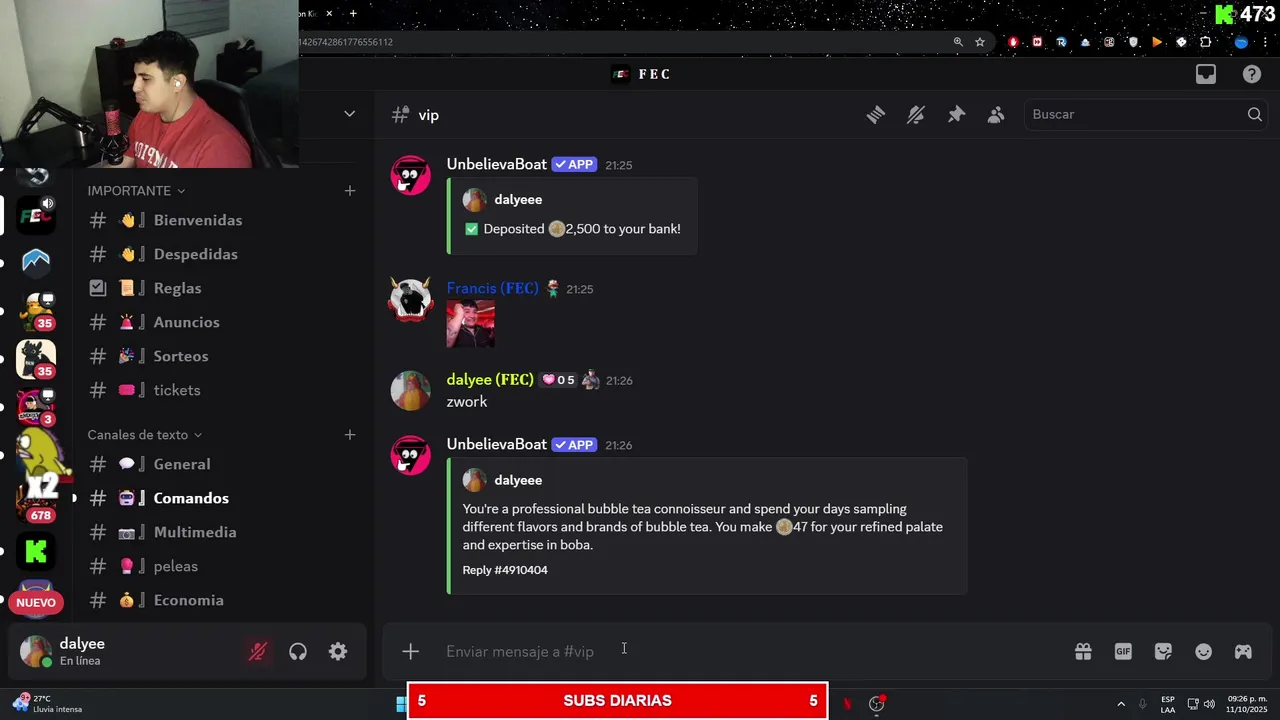Open user settings gear icon

pyautogui.click(x=338, y=652)
